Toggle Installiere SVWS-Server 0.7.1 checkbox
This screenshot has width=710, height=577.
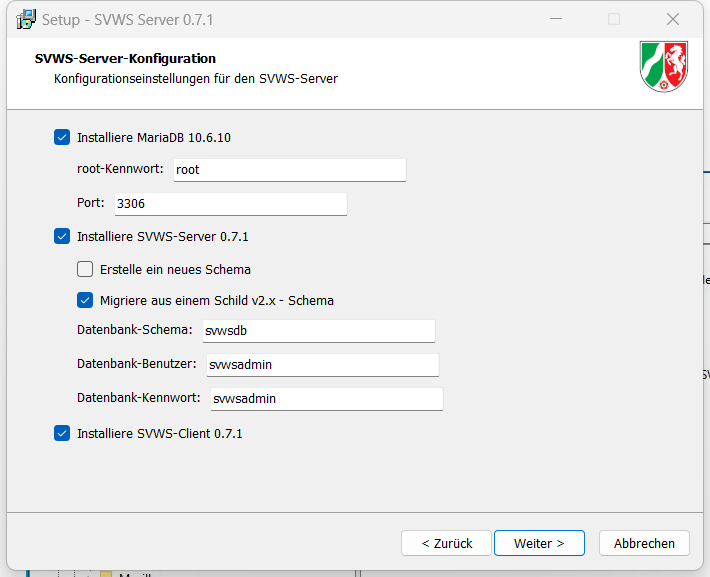[x=62, y=236]
